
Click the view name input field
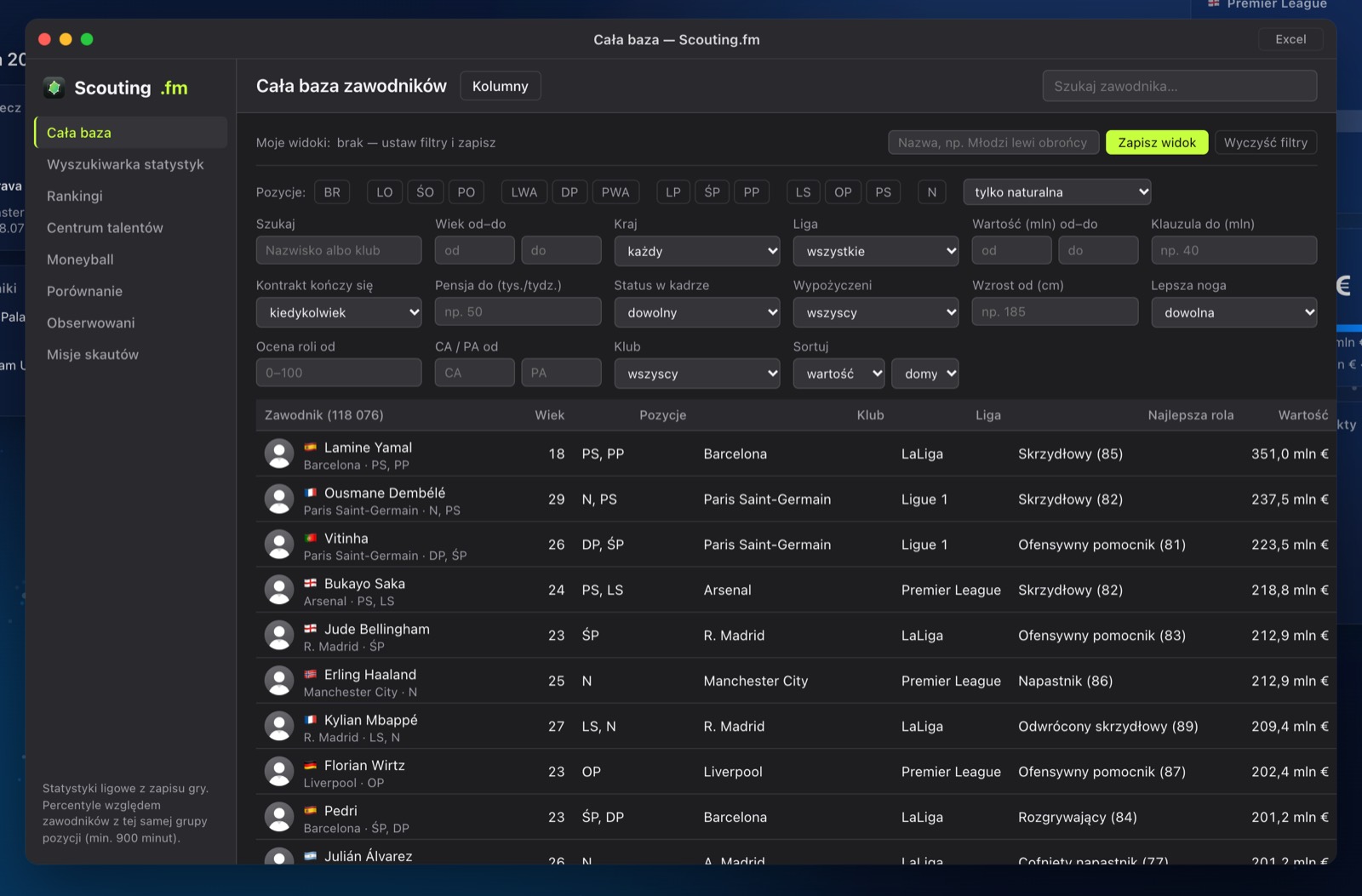coord(993,142)
